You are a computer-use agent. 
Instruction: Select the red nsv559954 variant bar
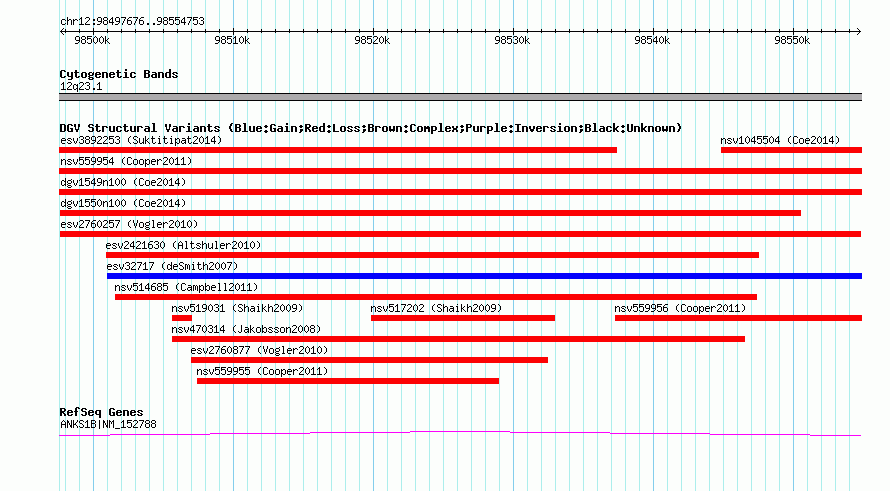click(460, 171)
